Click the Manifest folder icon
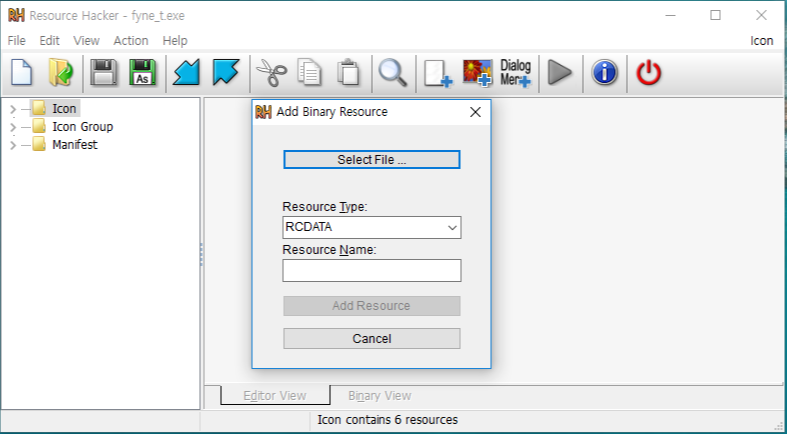The image size is (787, 434). tap(40, 144)
